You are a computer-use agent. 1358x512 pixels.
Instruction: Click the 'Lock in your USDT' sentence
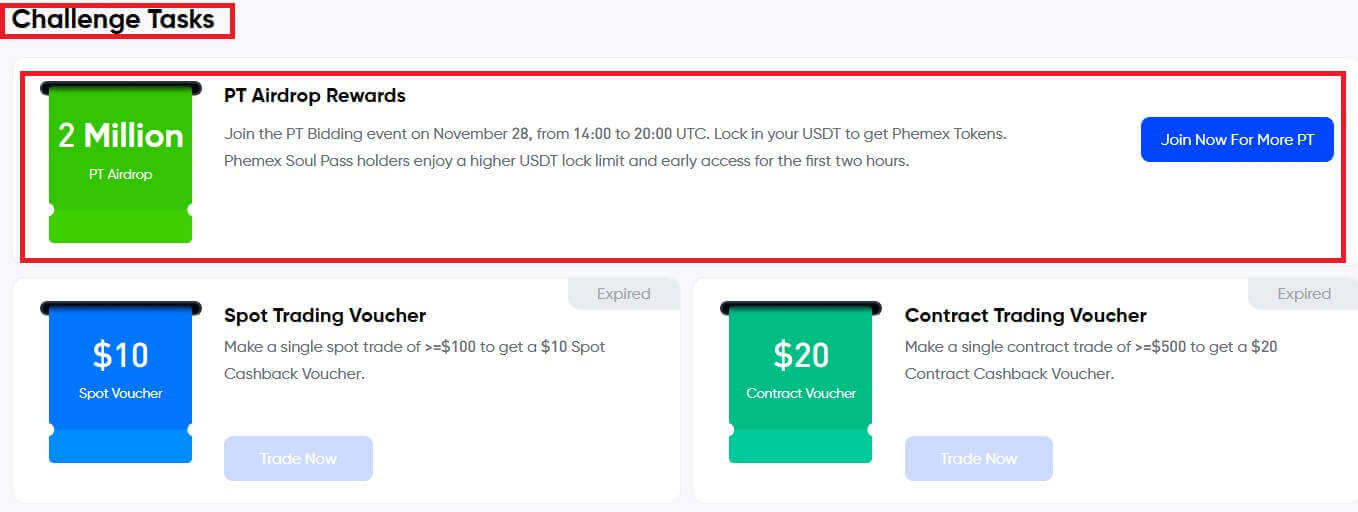point(860,134)
